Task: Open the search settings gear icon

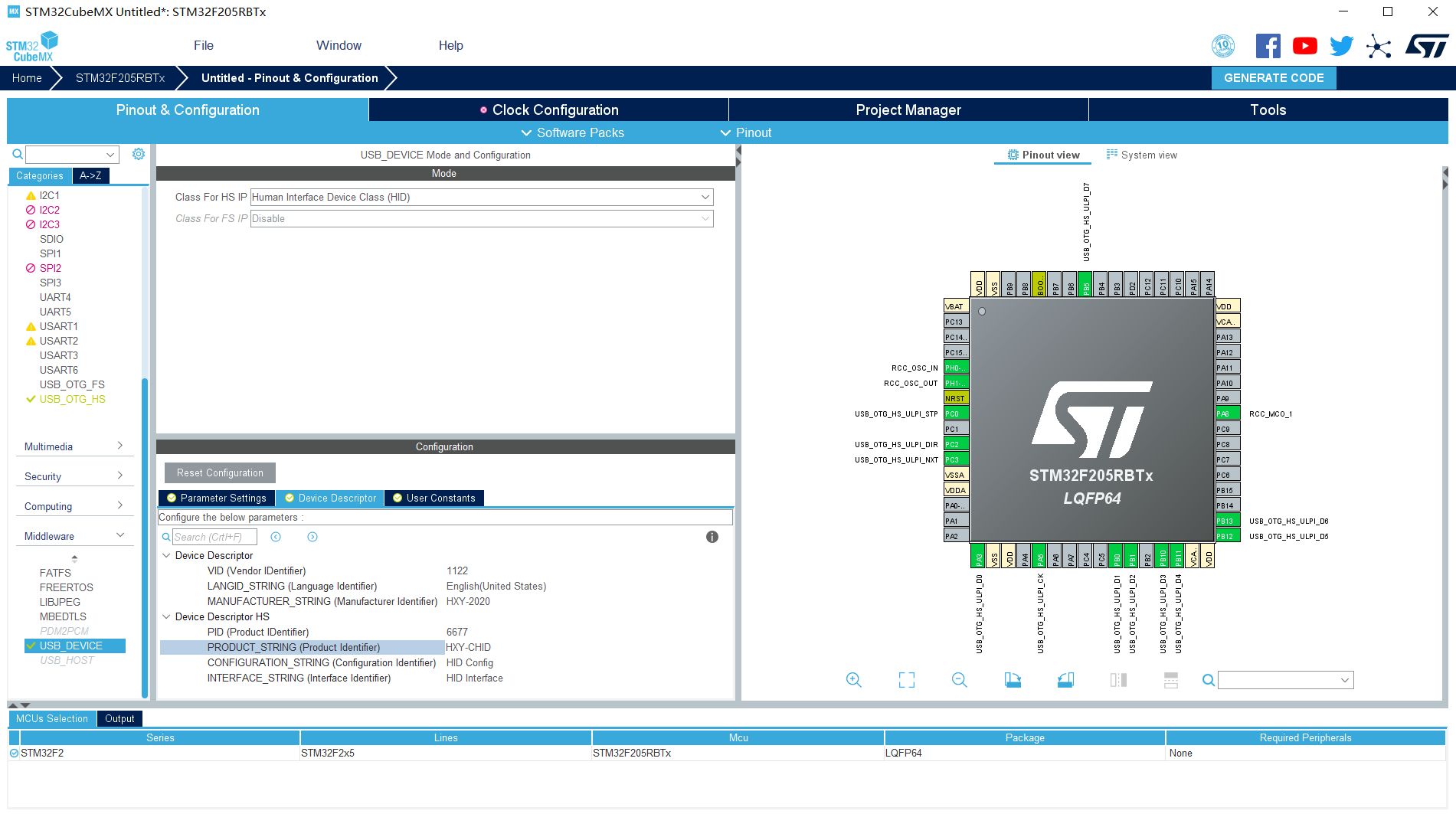Action: pyautogui.click(x=139, y=153)
